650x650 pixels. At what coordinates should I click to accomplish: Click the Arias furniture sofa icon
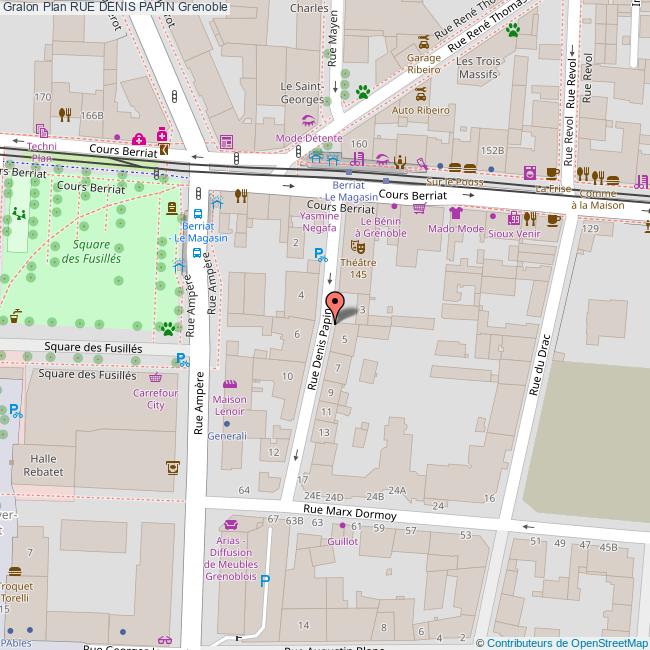[232, 524]
